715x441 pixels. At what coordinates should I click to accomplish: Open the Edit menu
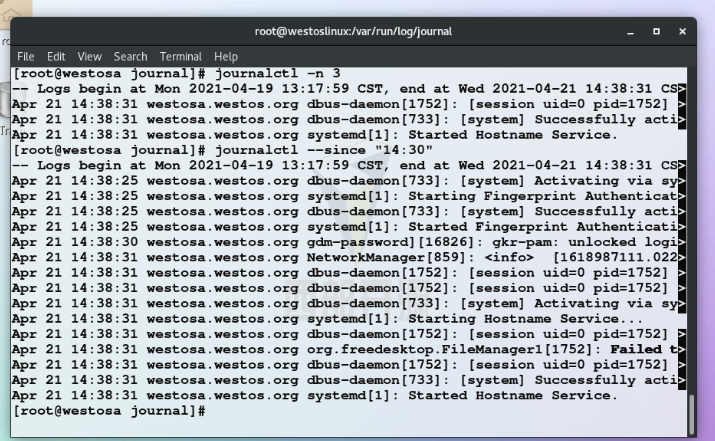(56, 57)
